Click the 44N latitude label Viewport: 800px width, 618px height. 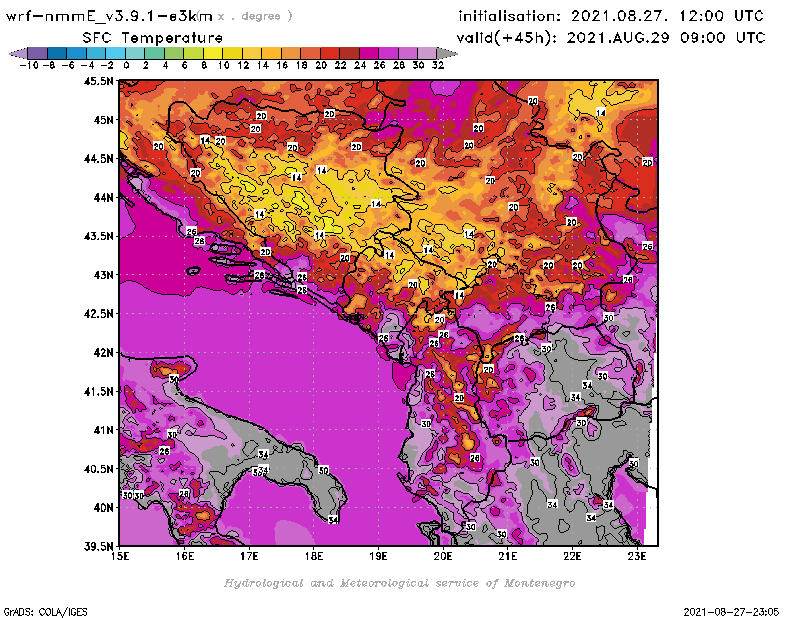[103, 197]
